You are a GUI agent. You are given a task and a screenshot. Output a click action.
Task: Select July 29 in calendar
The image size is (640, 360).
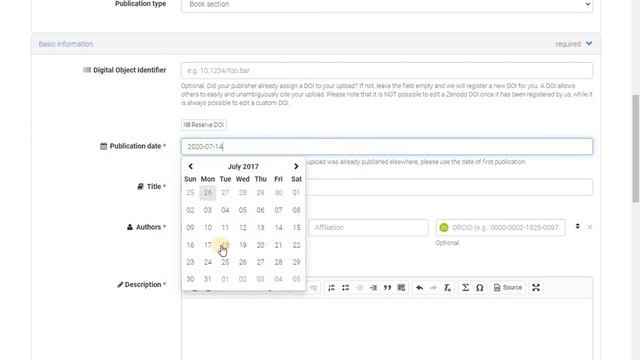(296, 262)
